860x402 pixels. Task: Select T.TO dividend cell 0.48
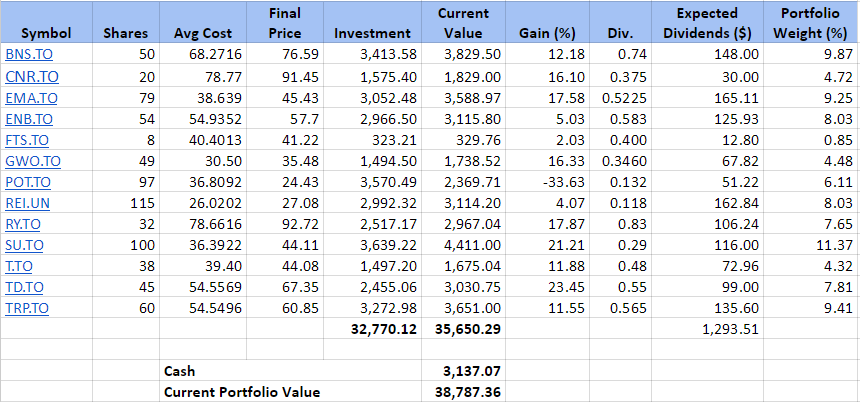[x=620, y=267]
